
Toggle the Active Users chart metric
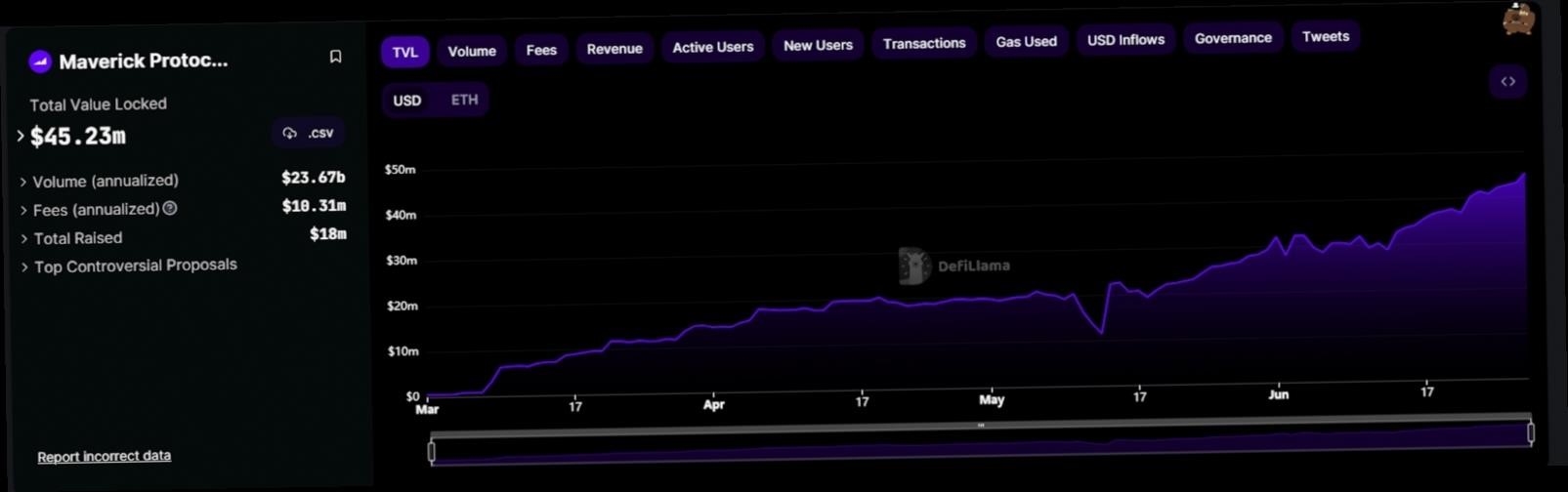713,47
